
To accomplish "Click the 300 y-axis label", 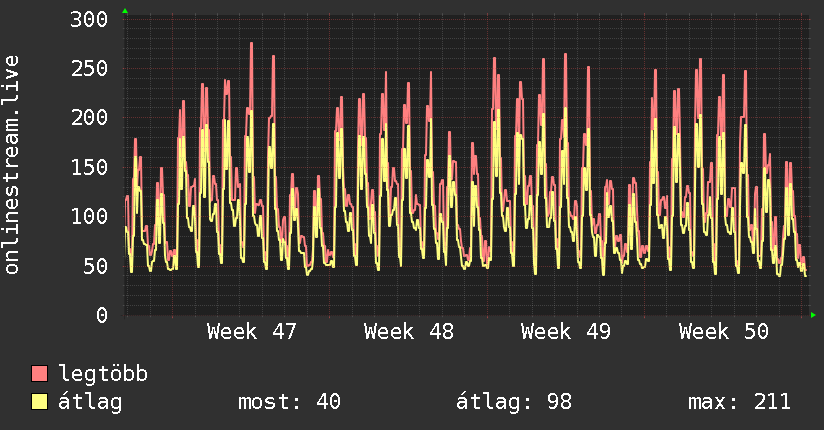I will tap(89, 19).
